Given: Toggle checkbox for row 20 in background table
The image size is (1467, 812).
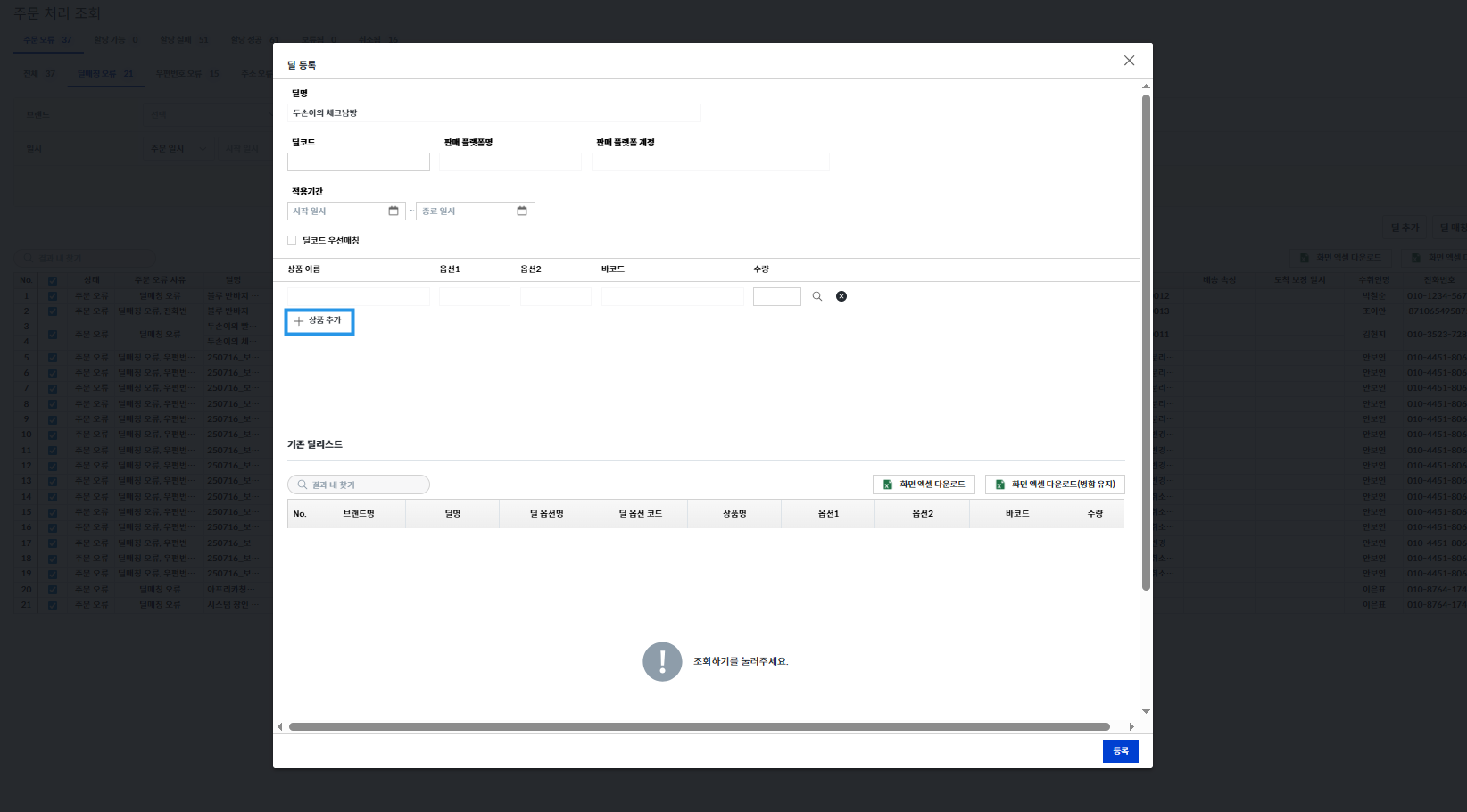Looking at the screenshot, I should (x=53, y=590).
